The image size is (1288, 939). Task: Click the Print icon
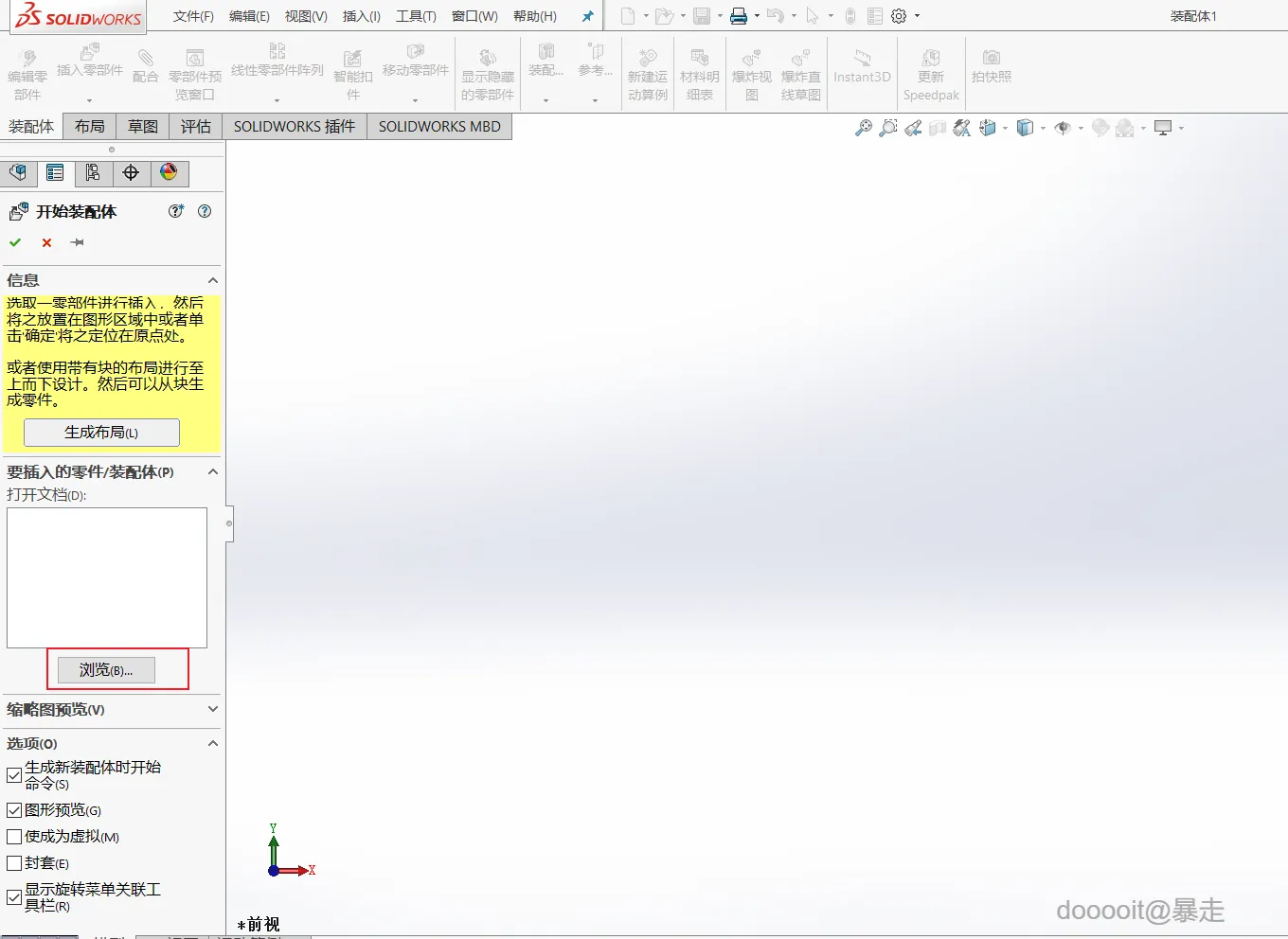739,16
